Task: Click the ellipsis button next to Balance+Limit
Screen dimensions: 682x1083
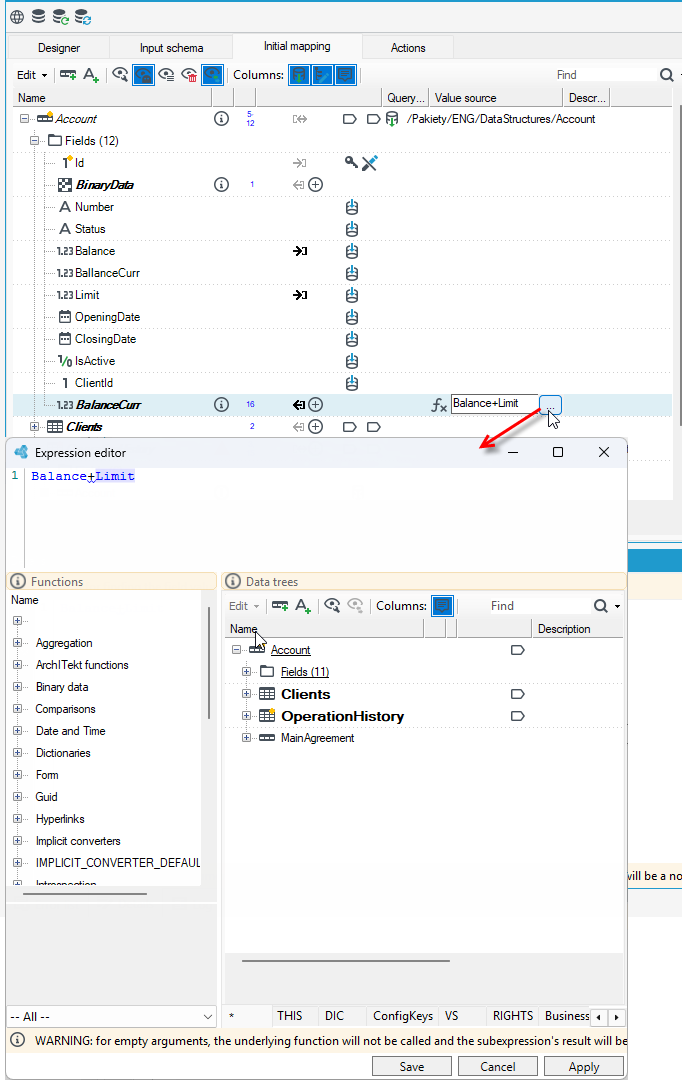Action: (x=550, y=405)
